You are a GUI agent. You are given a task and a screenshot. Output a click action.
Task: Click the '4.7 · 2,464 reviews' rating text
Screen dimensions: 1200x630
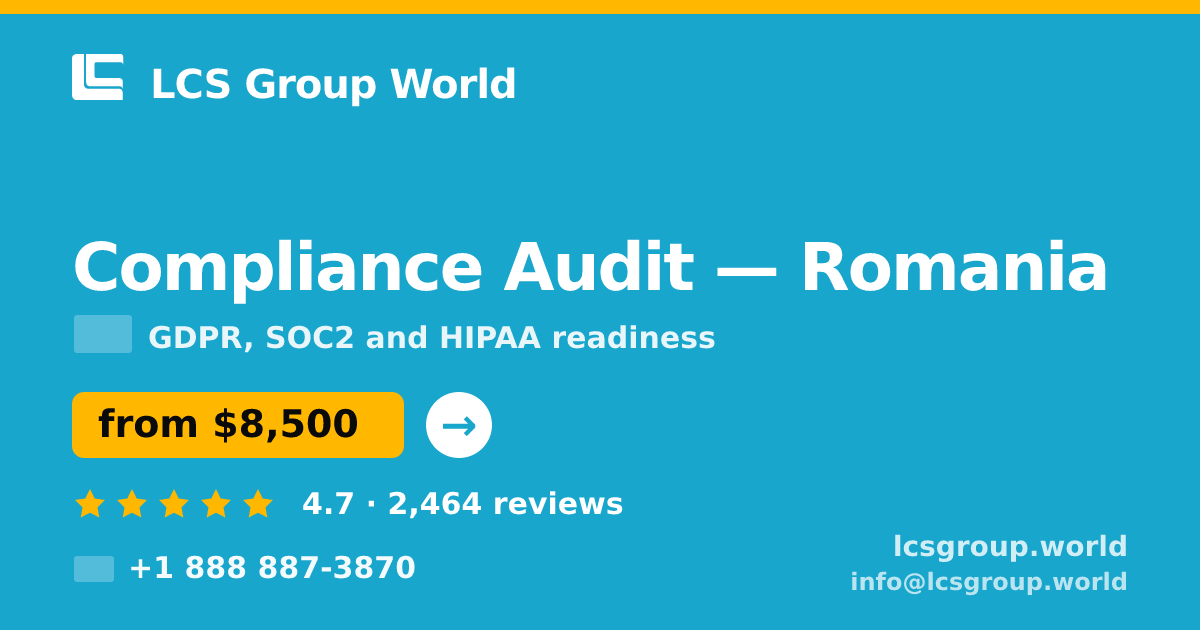[x=463, y=504]
